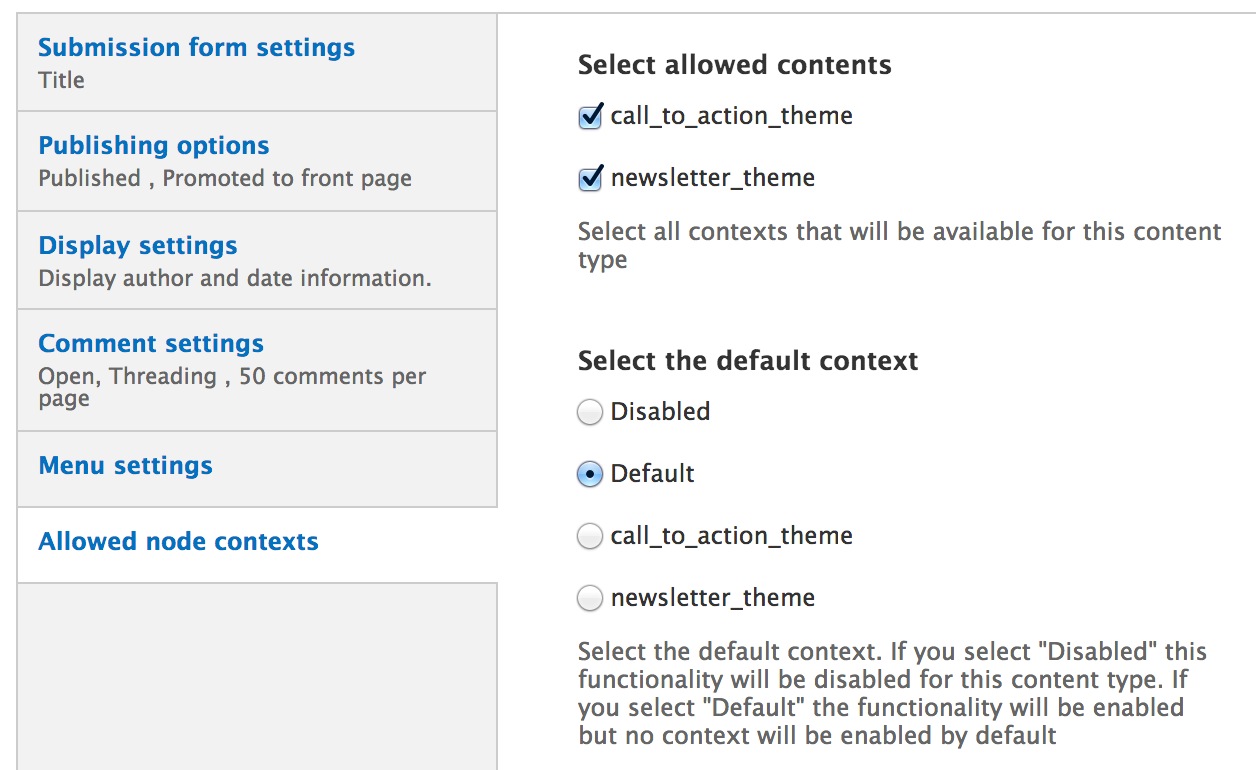Click the Select the default context heading
The width and height of the screenshot is (1256, 770).
(747, 361)
